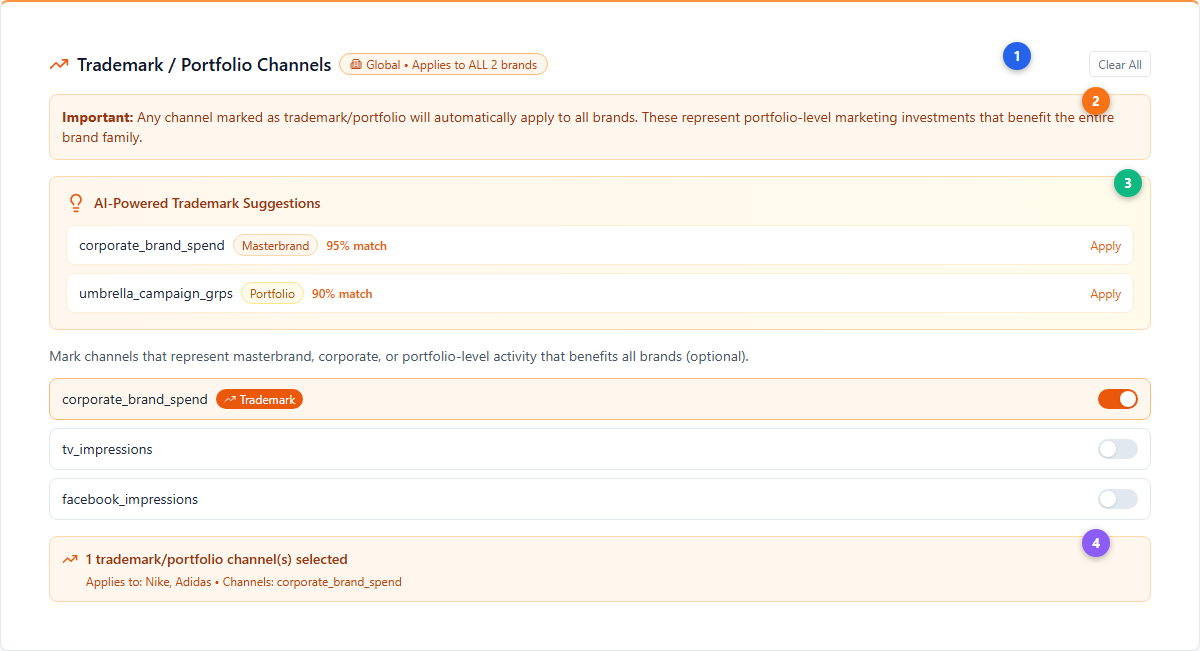
Task: Click the 1 trademark/portfolio channel(s) selected text
Action: click(216, 559)
